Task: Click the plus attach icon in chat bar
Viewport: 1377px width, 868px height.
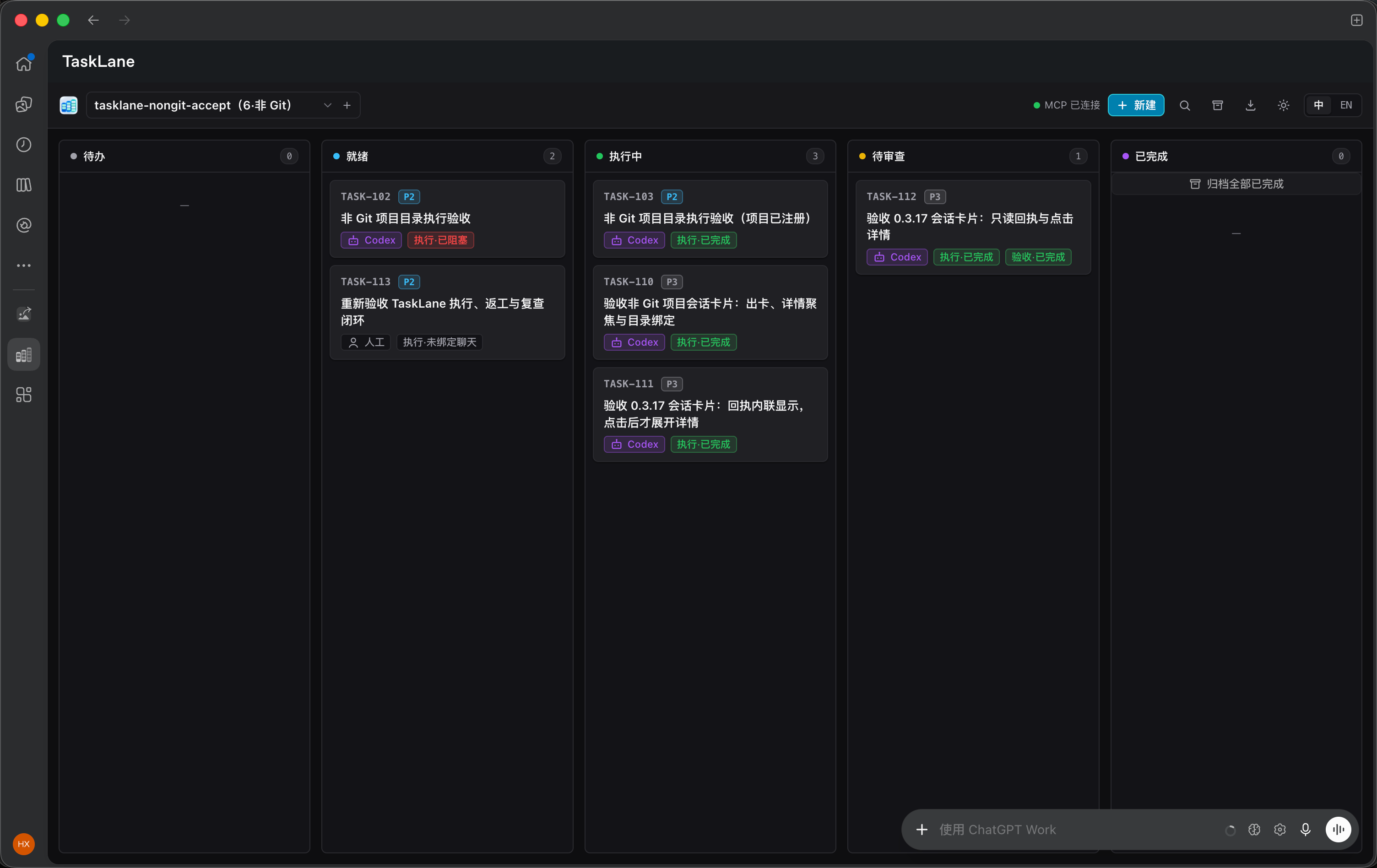Action: (x=922, y=830)
